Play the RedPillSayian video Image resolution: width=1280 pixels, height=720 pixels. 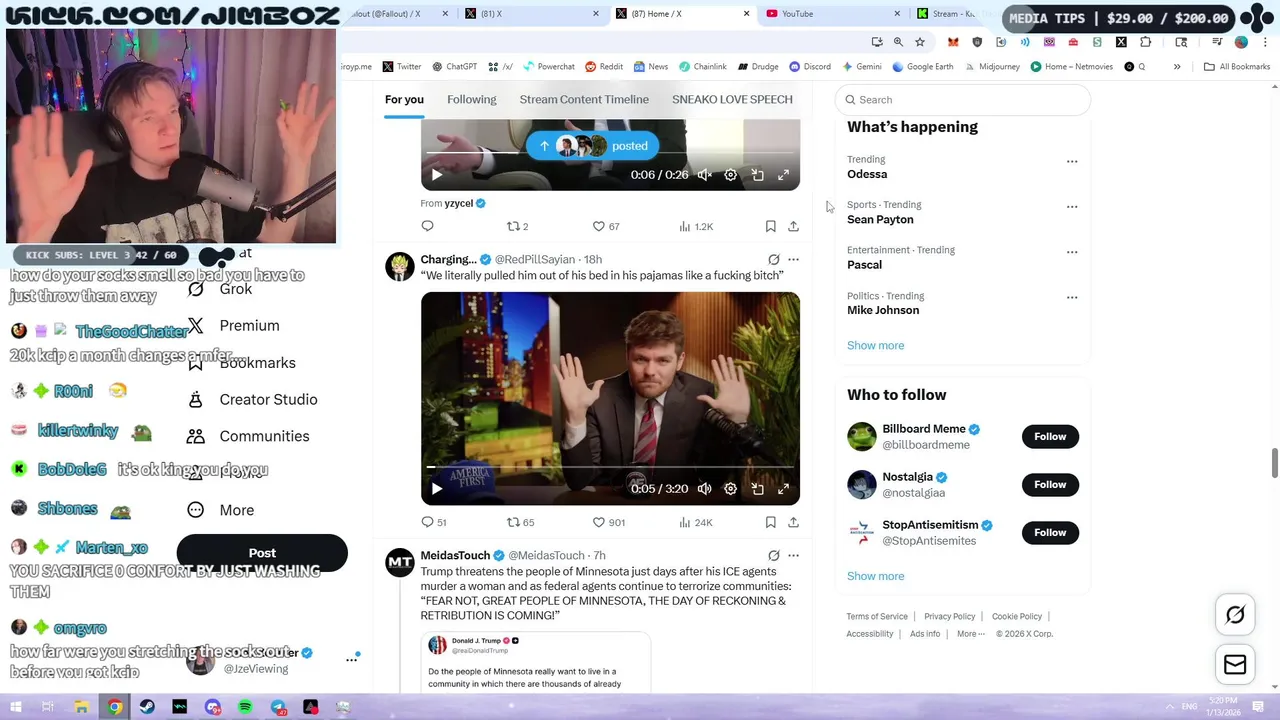(437, 488)
